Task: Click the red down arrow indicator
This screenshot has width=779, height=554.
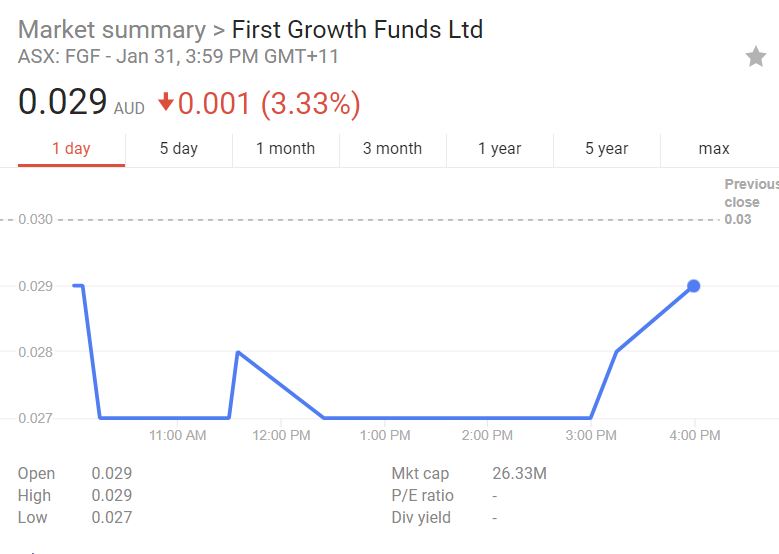Action: [x=166, y=103]
